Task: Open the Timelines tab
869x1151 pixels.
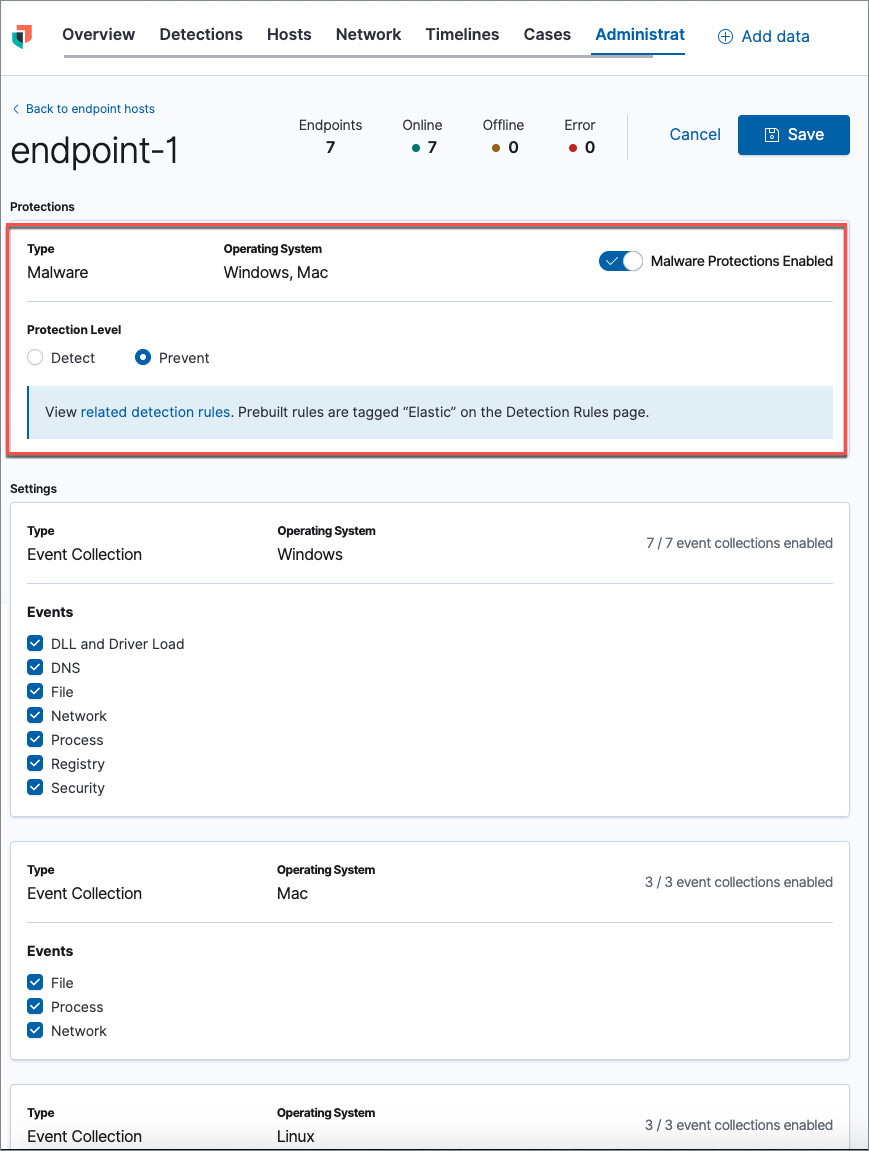Action: pos(462,34)
